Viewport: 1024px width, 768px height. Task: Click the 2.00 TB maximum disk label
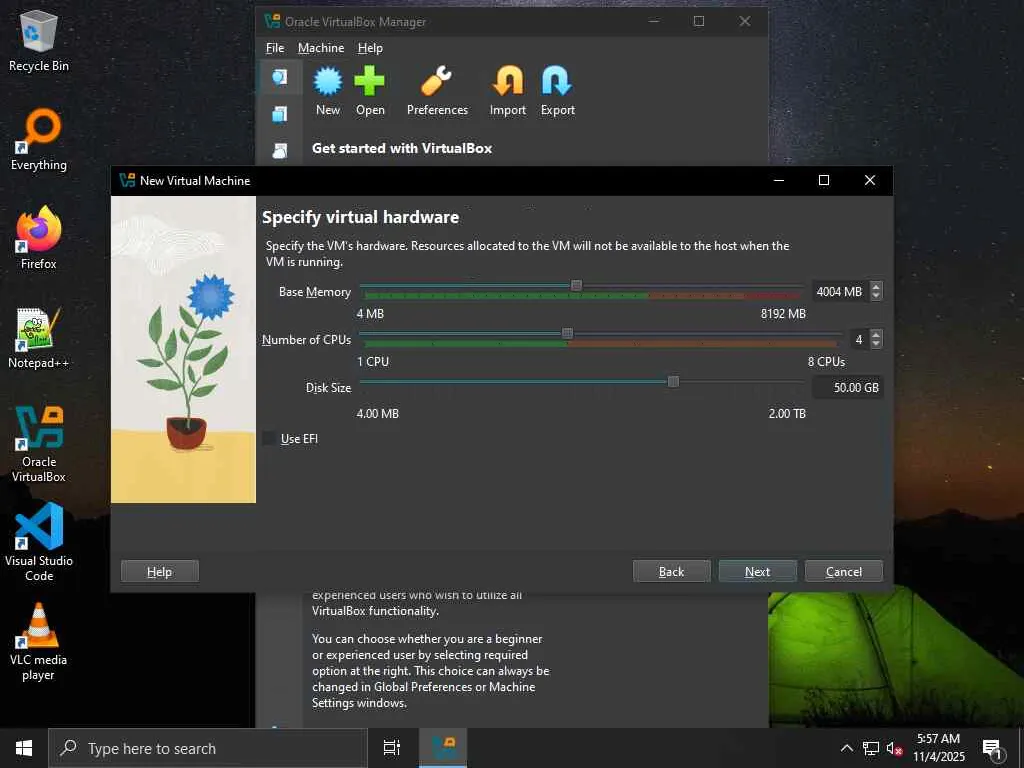[x=787, y=413]
